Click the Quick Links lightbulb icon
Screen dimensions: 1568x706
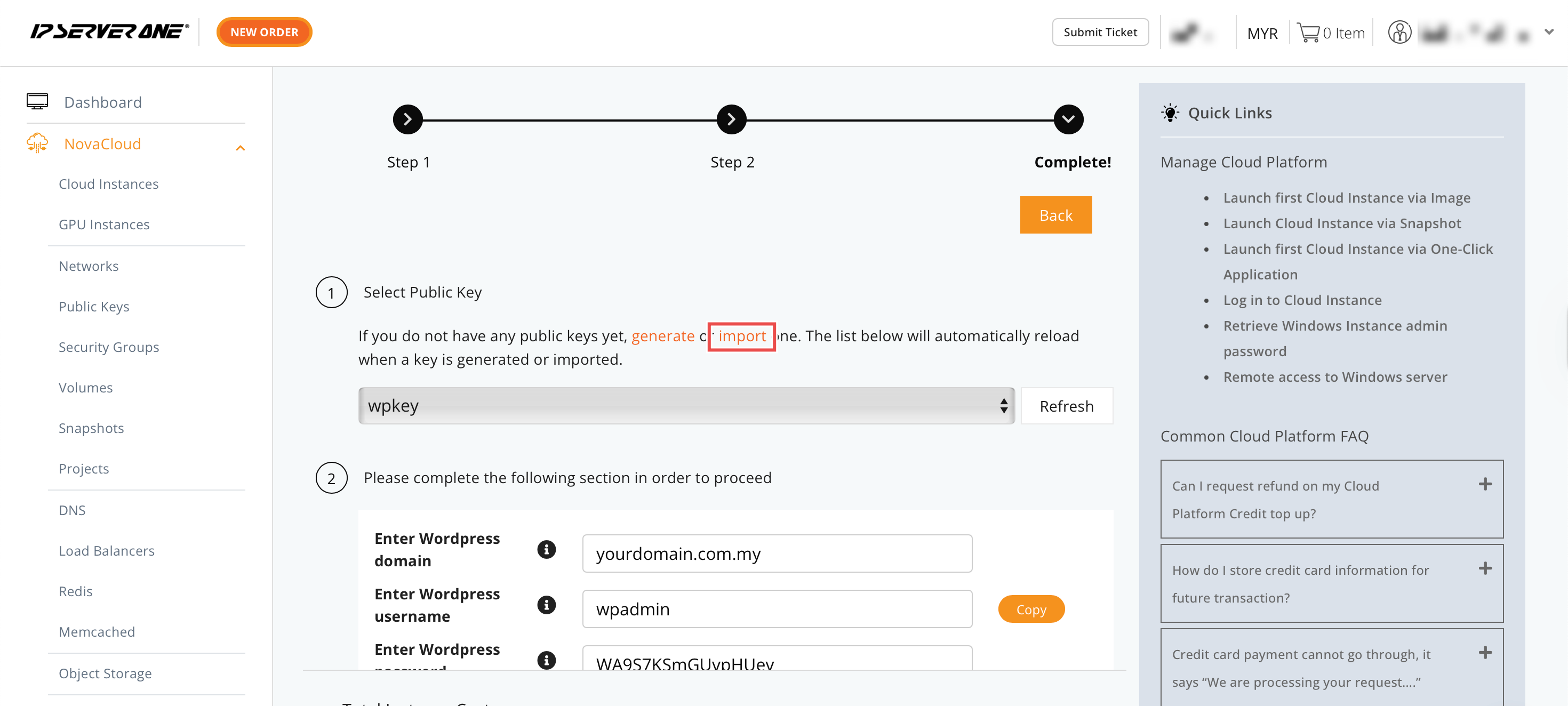pyautogui.click(x=1169, y=113)
